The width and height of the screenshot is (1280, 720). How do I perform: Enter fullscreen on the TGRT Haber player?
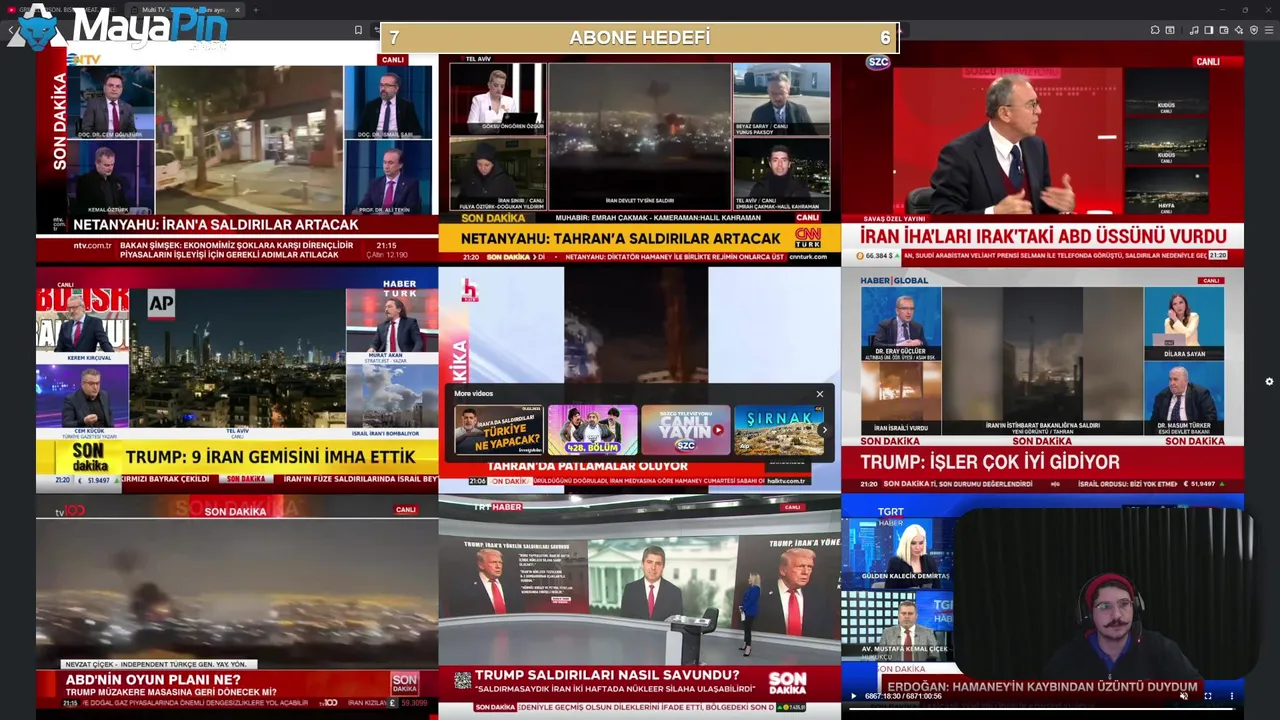[x=1208, y=696]
